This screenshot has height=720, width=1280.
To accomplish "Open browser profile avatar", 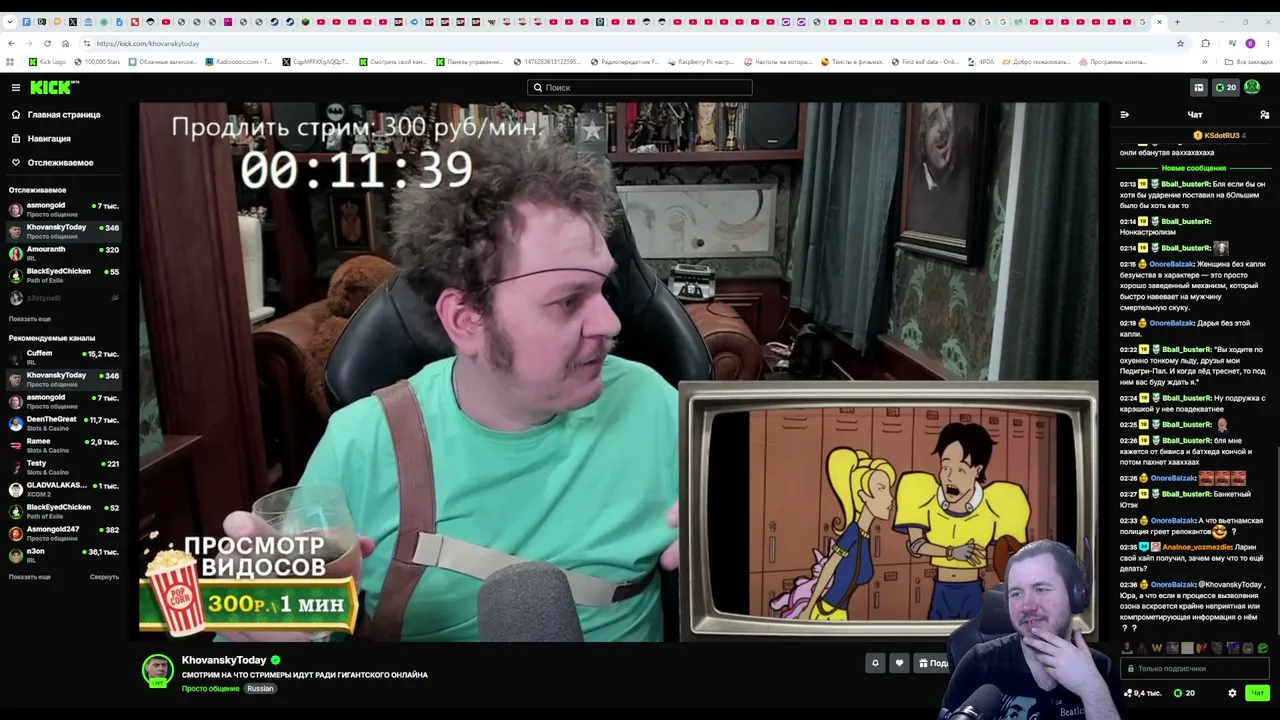I will [1250, 43].
